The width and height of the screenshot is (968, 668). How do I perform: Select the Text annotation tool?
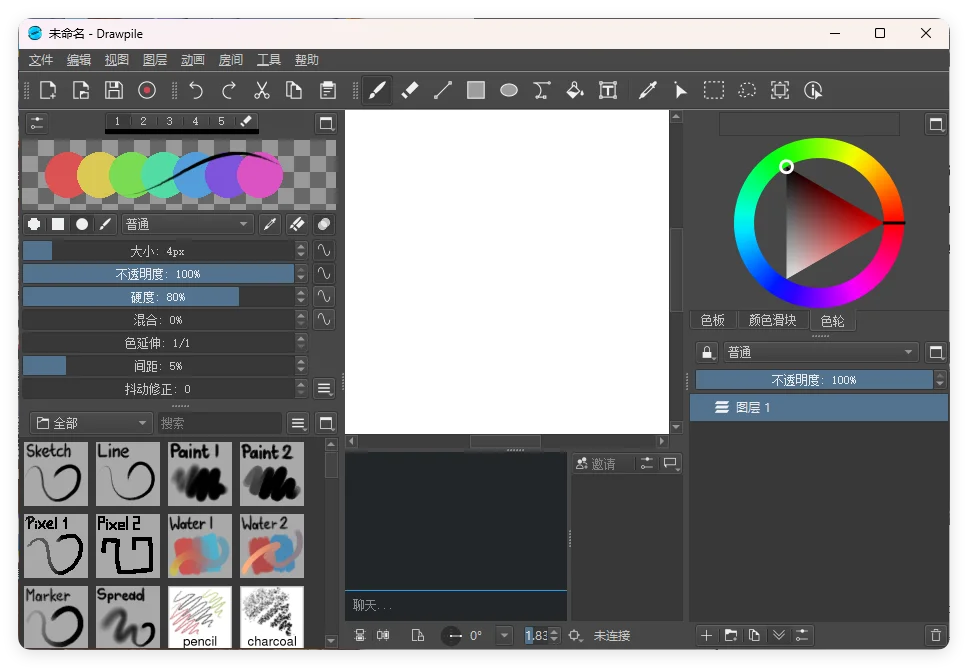[x=608, y=90]
